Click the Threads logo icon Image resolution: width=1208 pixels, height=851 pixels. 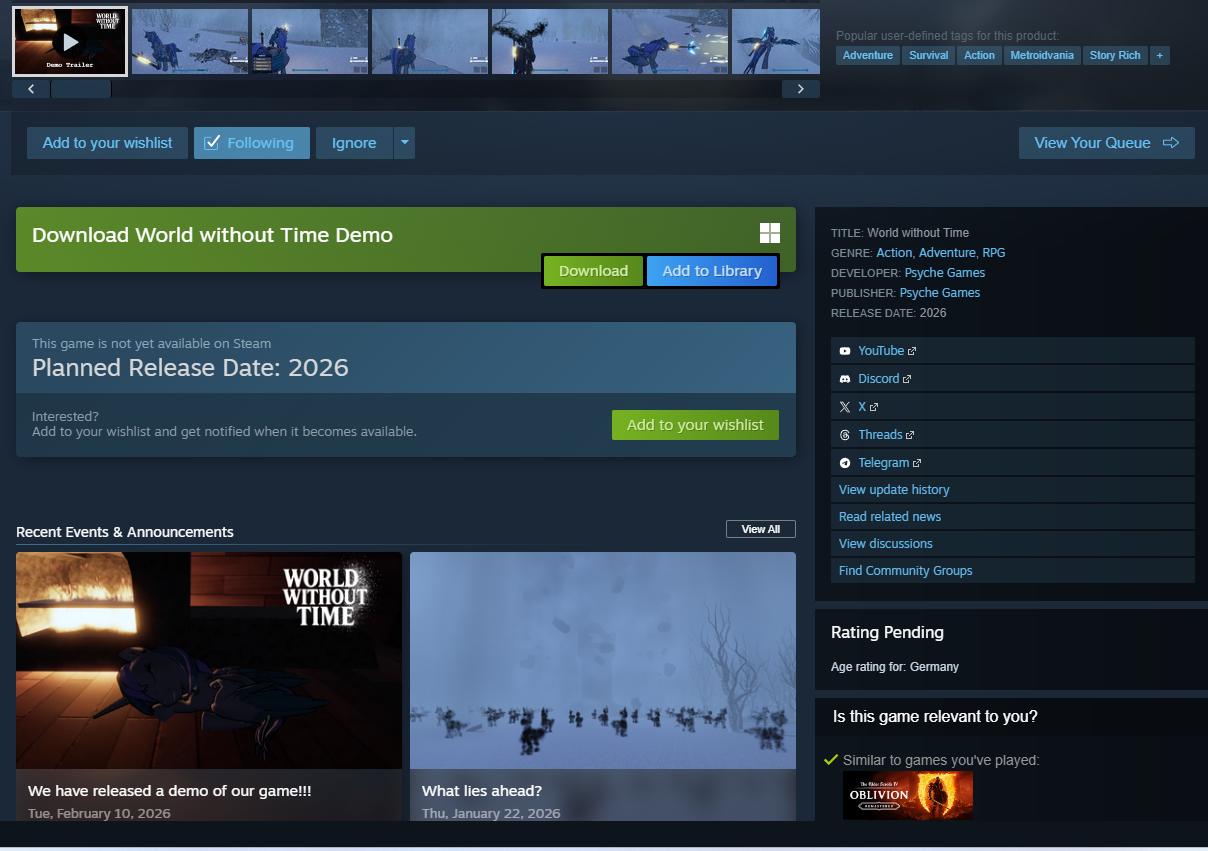point(845,435)
